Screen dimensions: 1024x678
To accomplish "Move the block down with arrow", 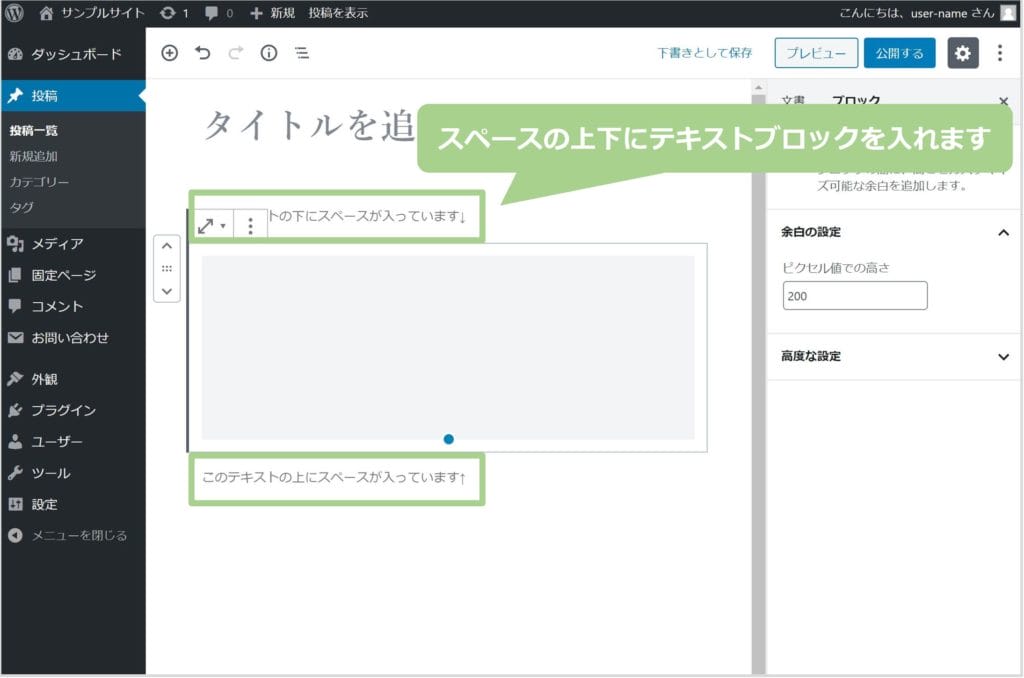I will click(166, 291).
